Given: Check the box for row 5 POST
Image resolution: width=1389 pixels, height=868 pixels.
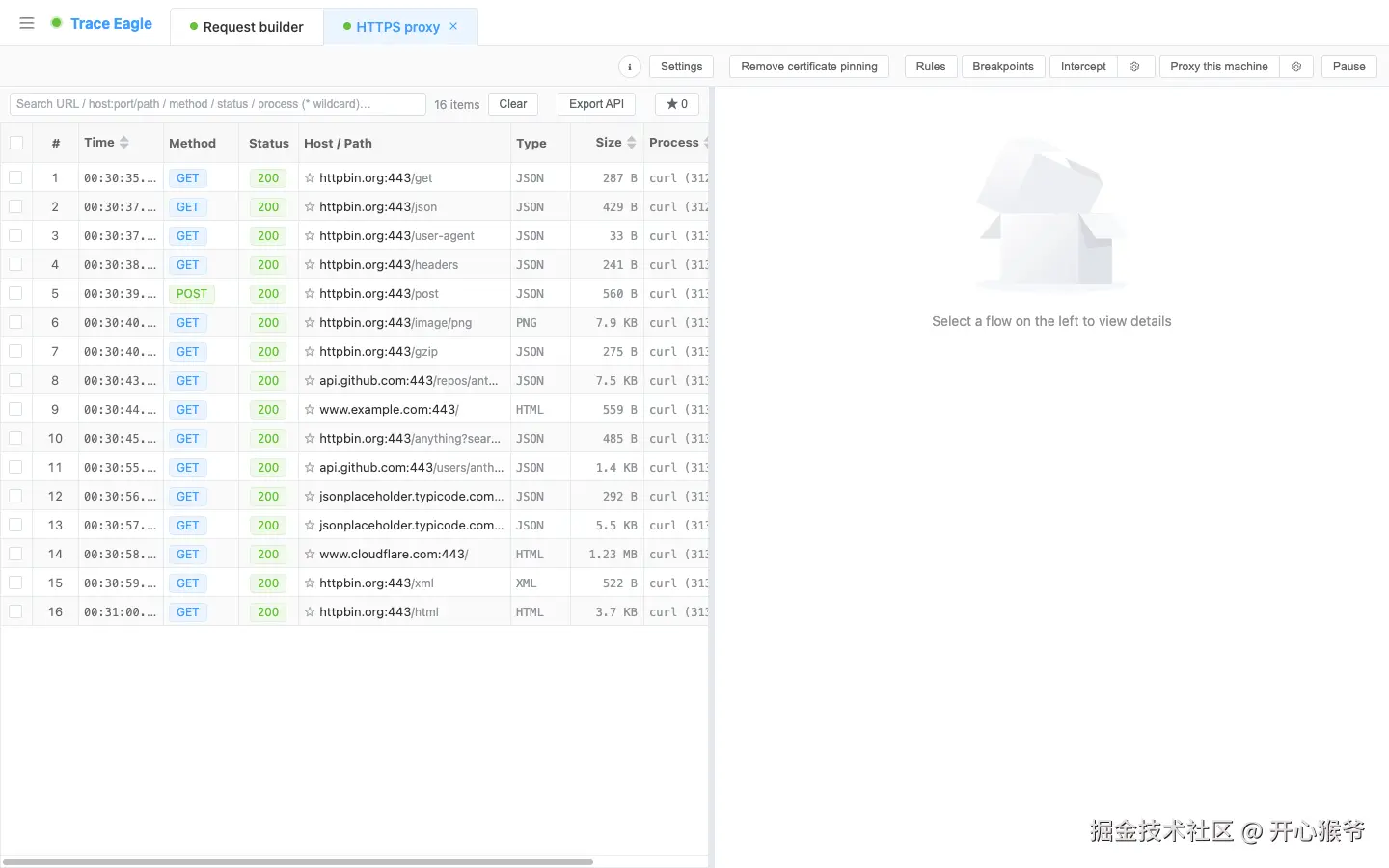Looking at the screenshot, I should pos(15,293).
